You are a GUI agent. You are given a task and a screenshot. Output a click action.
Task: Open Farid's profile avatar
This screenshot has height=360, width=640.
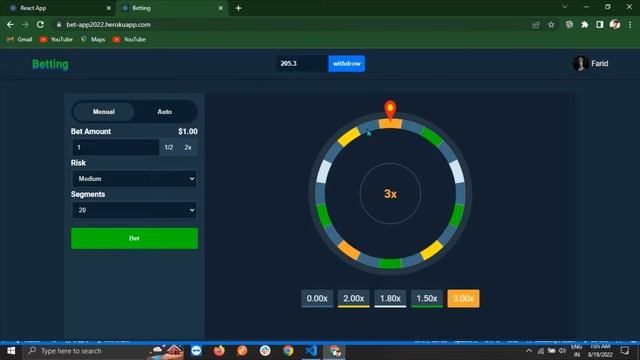click(x=580, y=64)
